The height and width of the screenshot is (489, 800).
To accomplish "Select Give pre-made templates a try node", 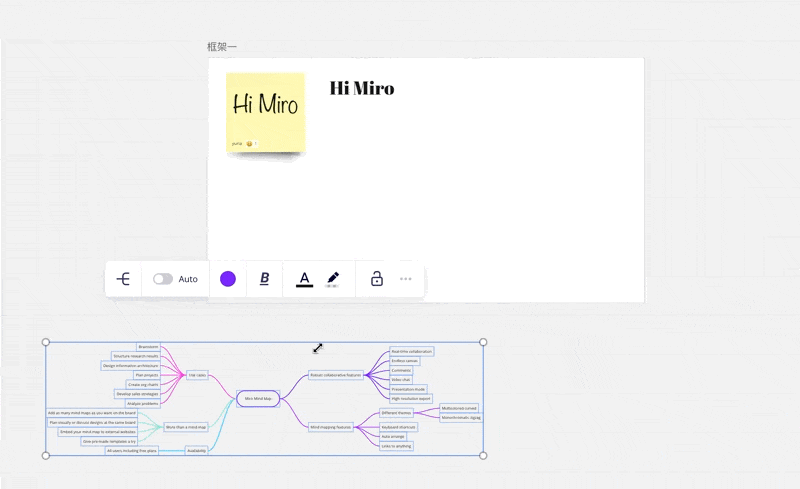I will click(109, 442).
